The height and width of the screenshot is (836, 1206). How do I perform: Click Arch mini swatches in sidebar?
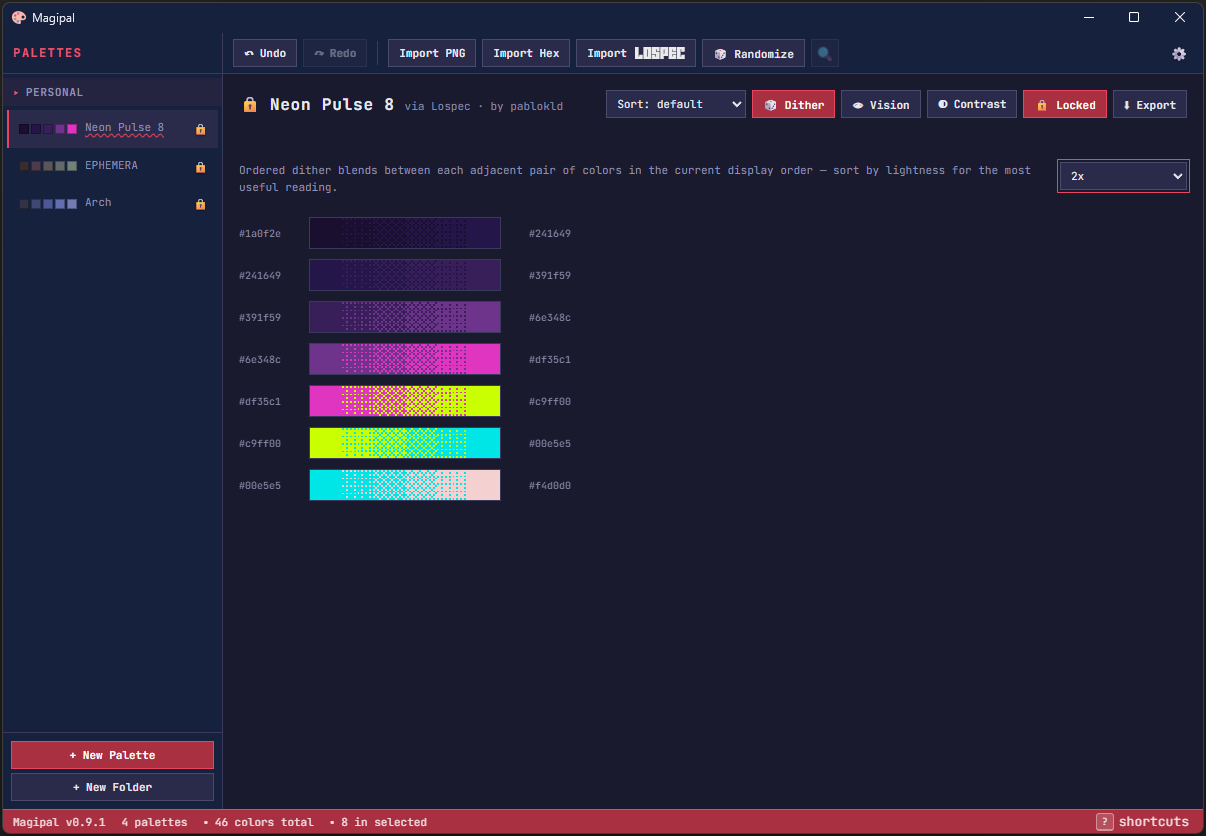click(x=48, y=203)
